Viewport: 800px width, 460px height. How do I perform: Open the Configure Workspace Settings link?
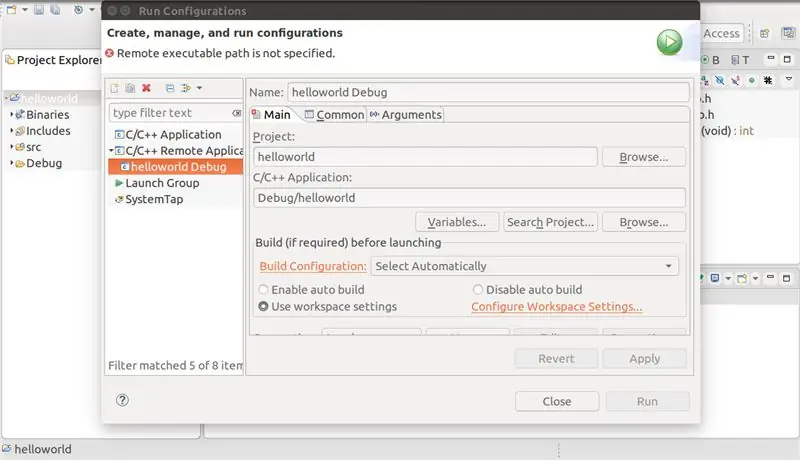point(557,306)
